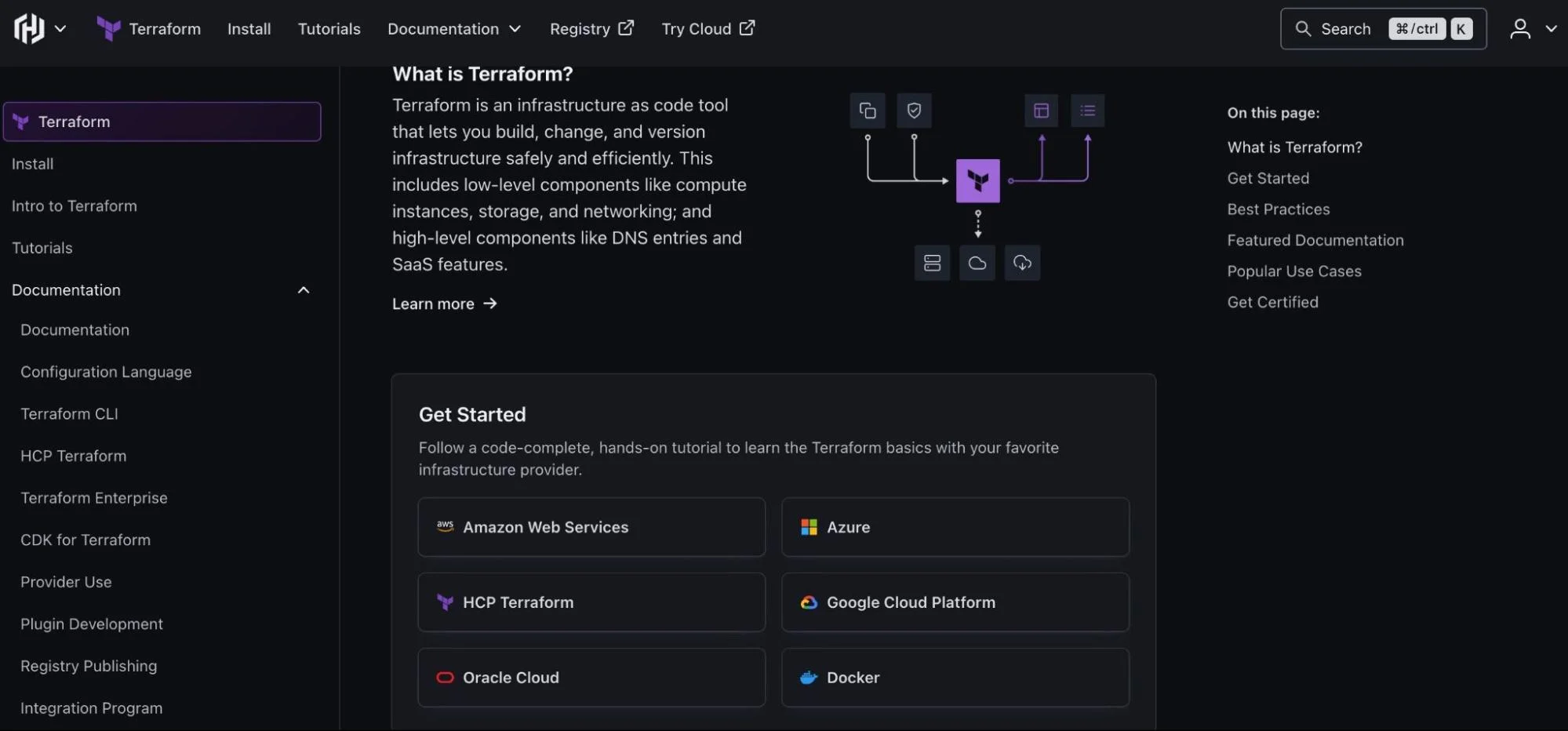
Task: Click the HashiCorp logo icon
Action: coord(29,29)
